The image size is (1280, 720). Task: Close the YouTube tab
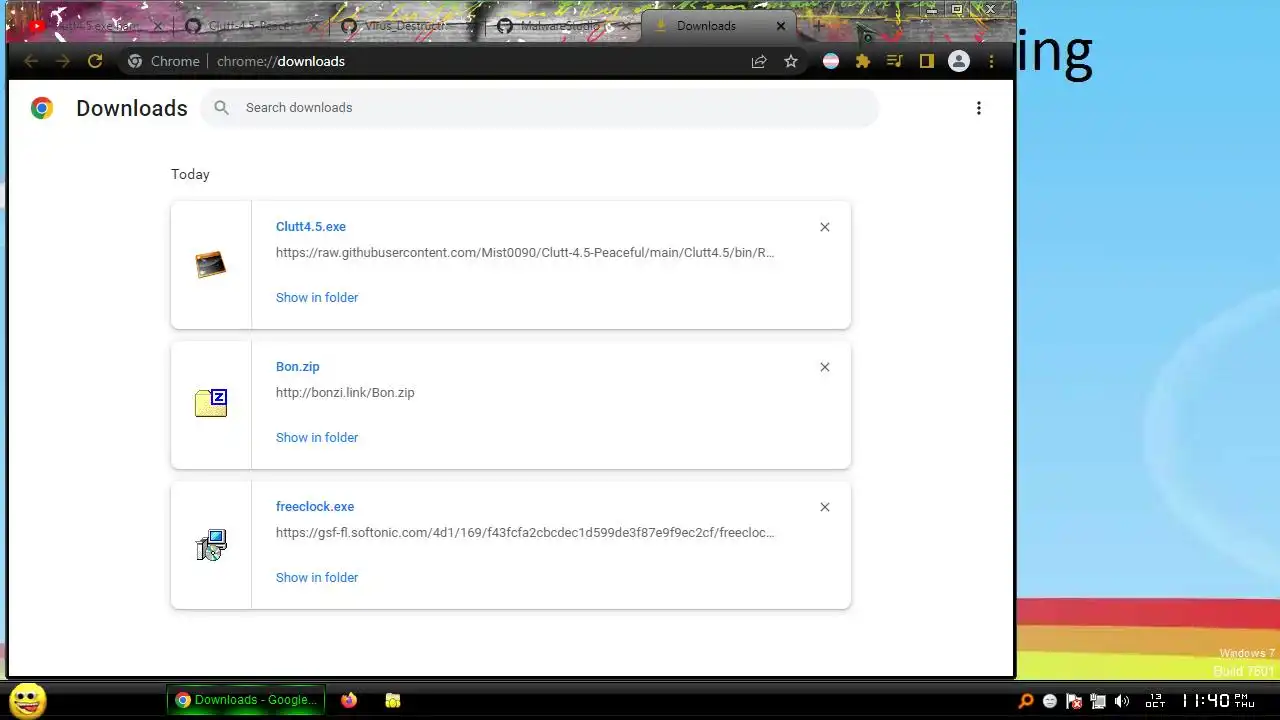tap(157, 26)
